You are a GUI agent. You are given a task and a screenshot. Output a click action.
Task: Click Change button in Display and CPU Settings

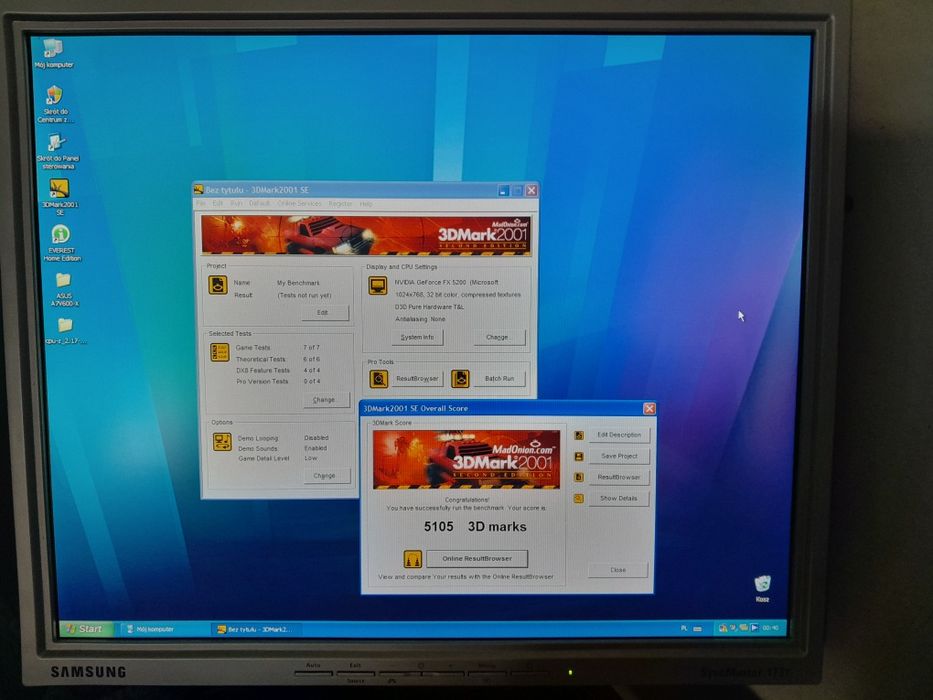pyautogui.click(x=499, y=337)
